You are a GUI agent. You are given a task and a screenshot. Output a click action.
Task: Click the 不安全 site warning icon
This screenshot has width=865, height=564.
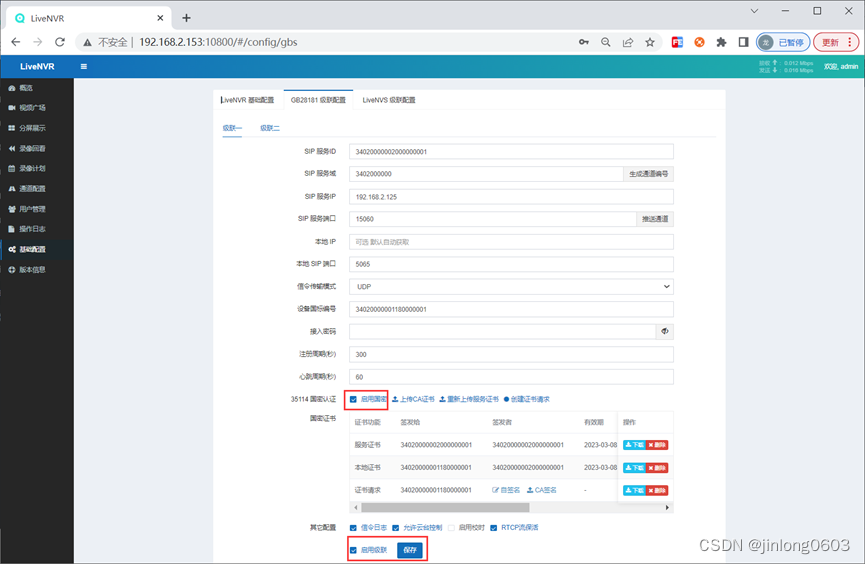point(87,42)
